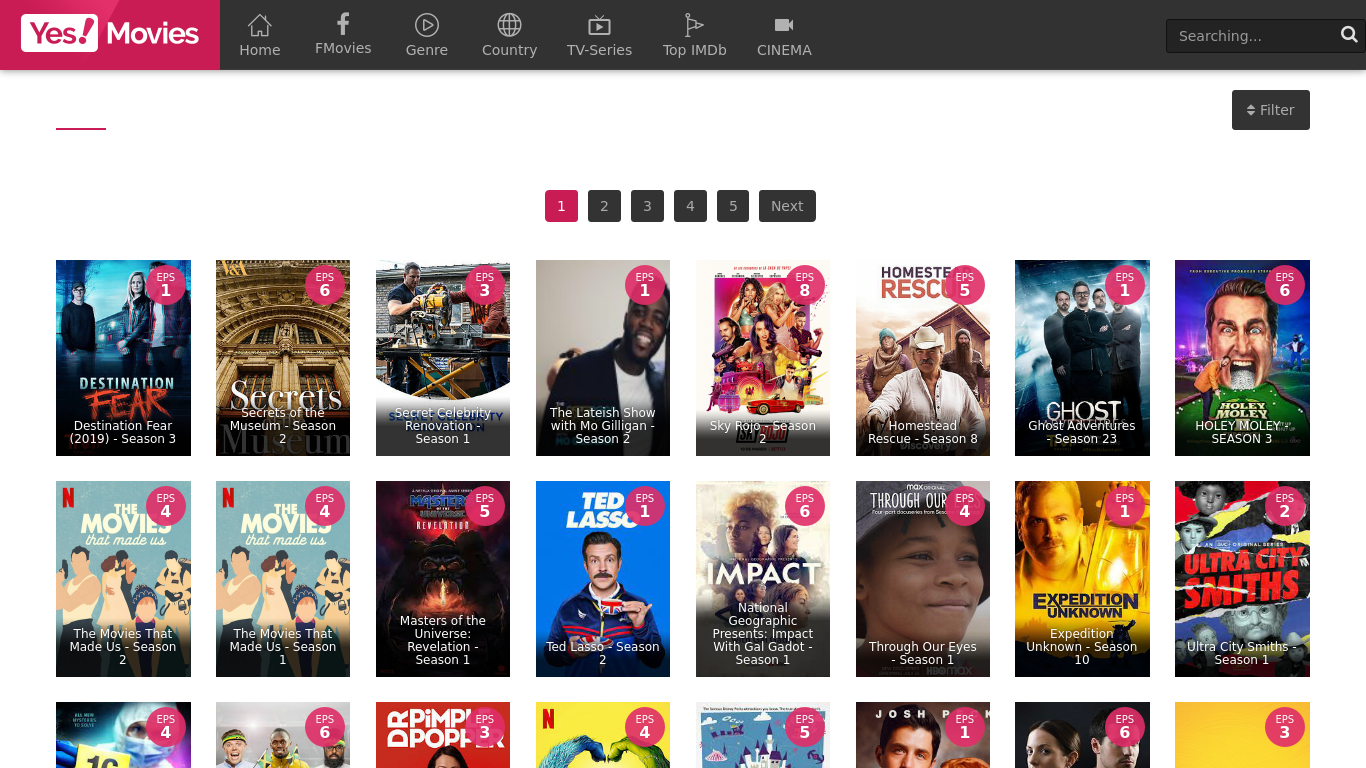Open the TV-Series menu label

(x=599, y=50)
